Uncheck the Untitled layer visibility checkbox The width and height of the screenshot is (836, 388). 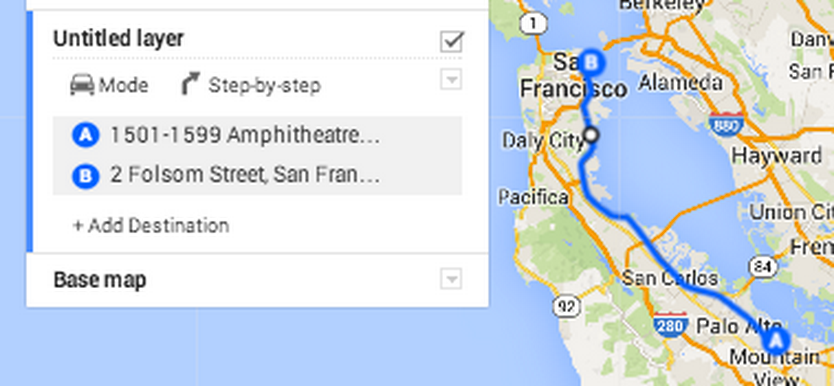click(x=452, y=42)
